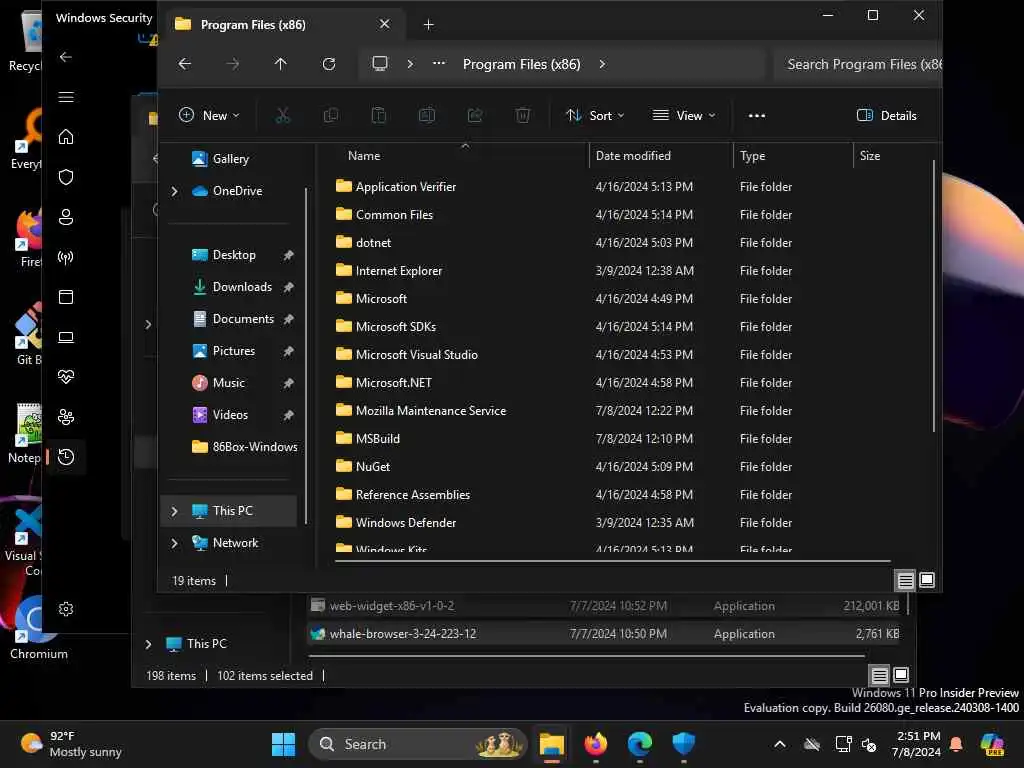Open Windows Security from the taskbar
This screenshot has width=1024, height=768.
(x=684, y=744)
